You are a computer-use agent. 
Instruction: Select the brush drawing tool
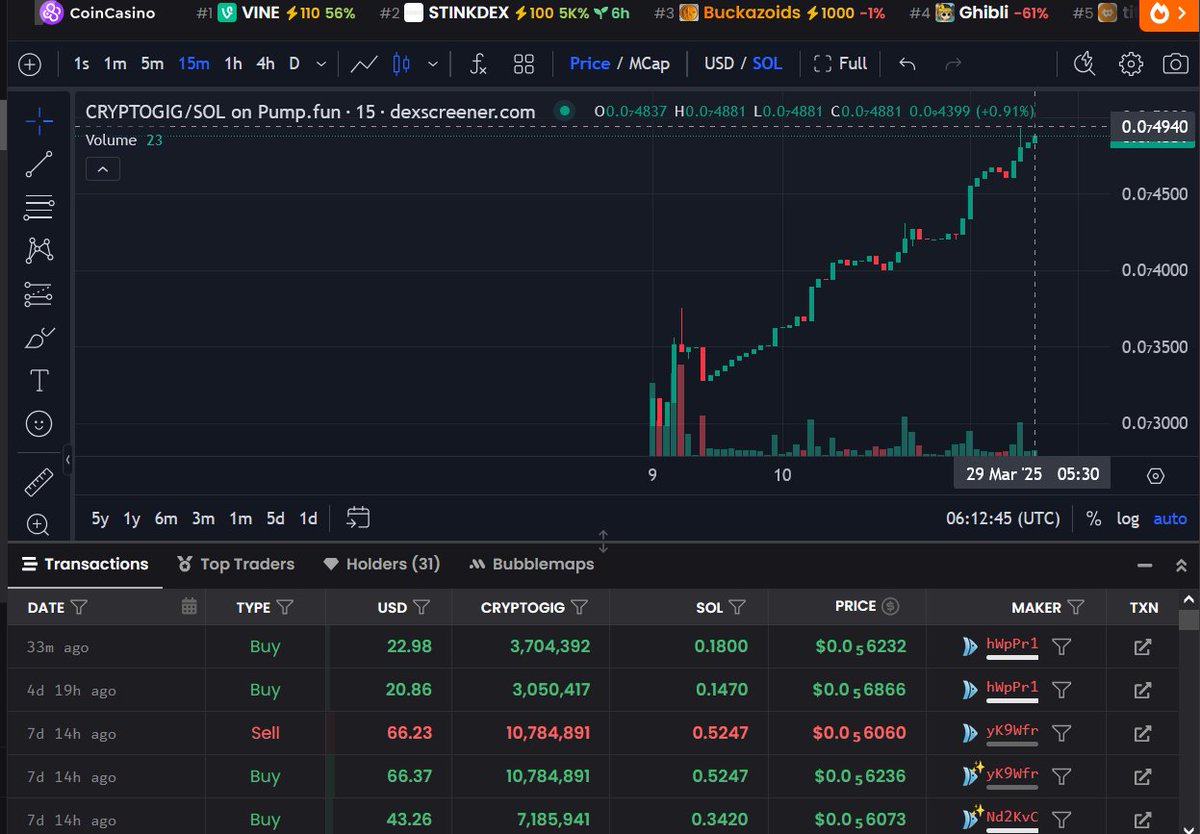39,338
